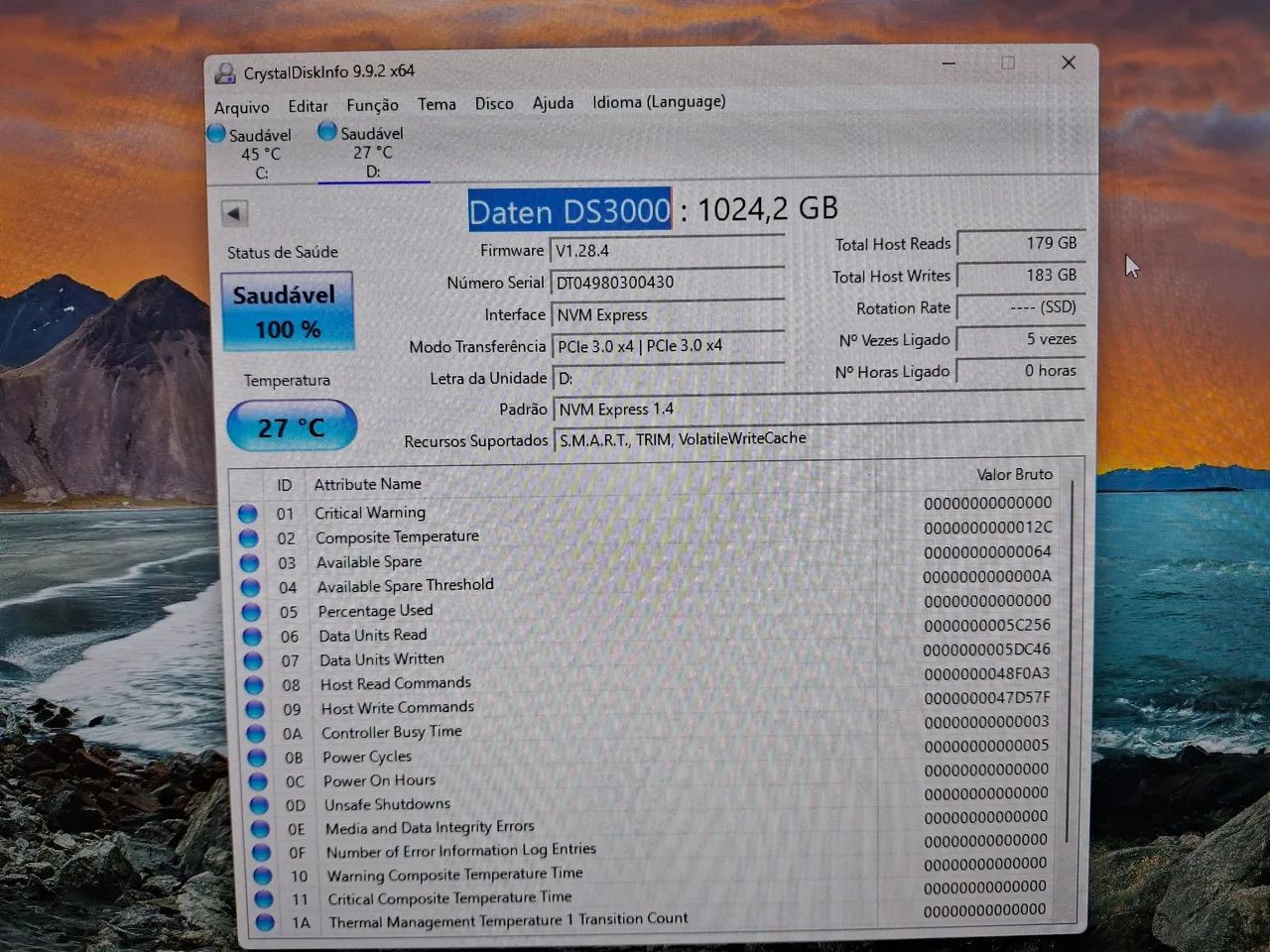The image size is (1270, 952).
Task: Click the status icon for Number of Error Information Log Entries
Action: (x=261, y=853)
